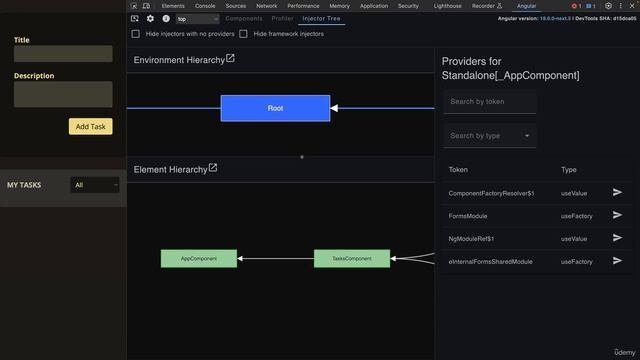640x360 pixels.
Task: Open the Application tab
Action: [374, 6]
